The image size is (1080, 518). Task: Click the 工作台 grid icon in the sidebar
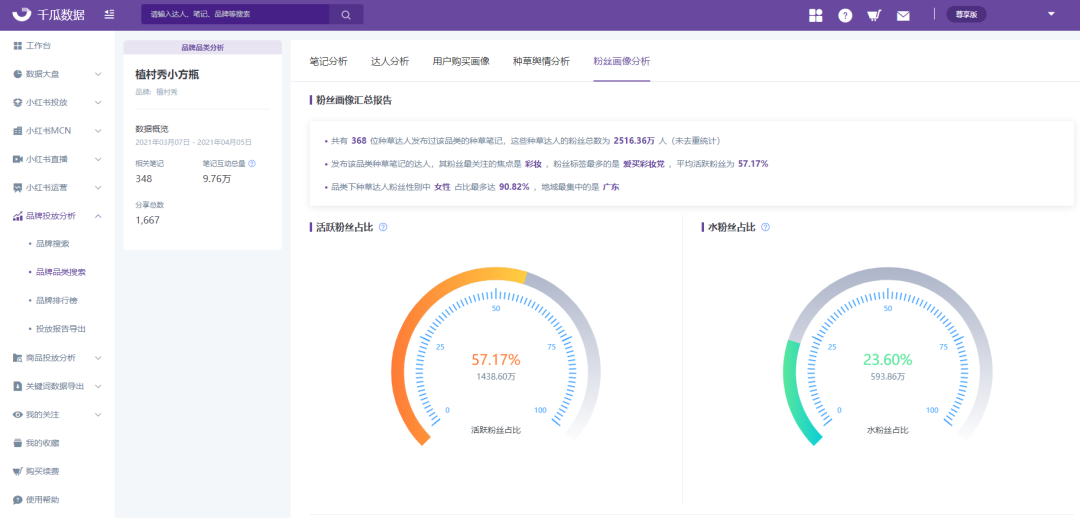pyautogui.click(x=18, y=45)
